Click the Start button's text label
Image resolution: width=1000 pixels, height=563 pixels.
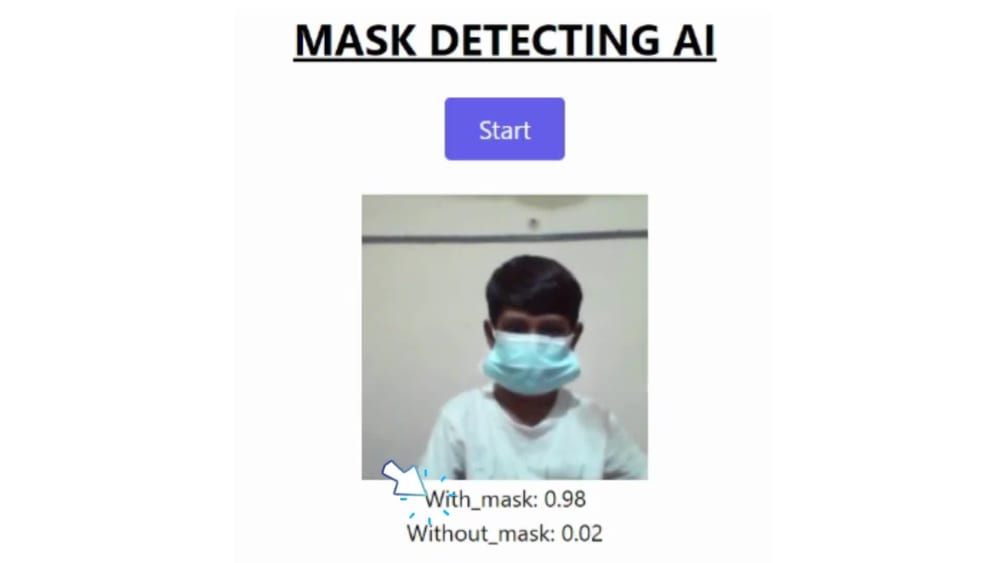(504, 130)
